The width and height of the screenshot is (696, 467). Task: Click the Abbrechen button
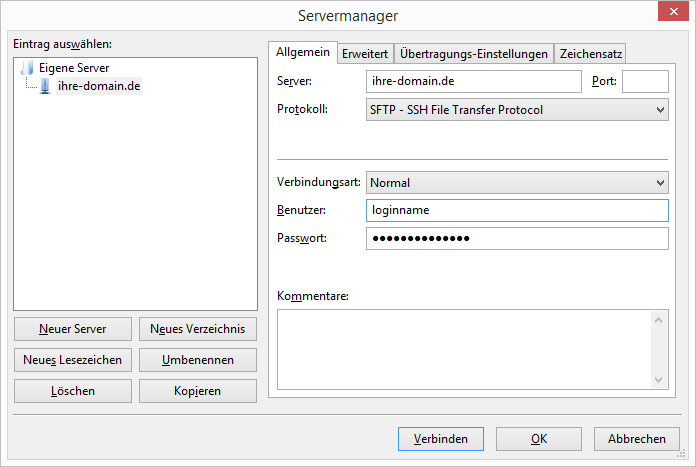point(637,439)
